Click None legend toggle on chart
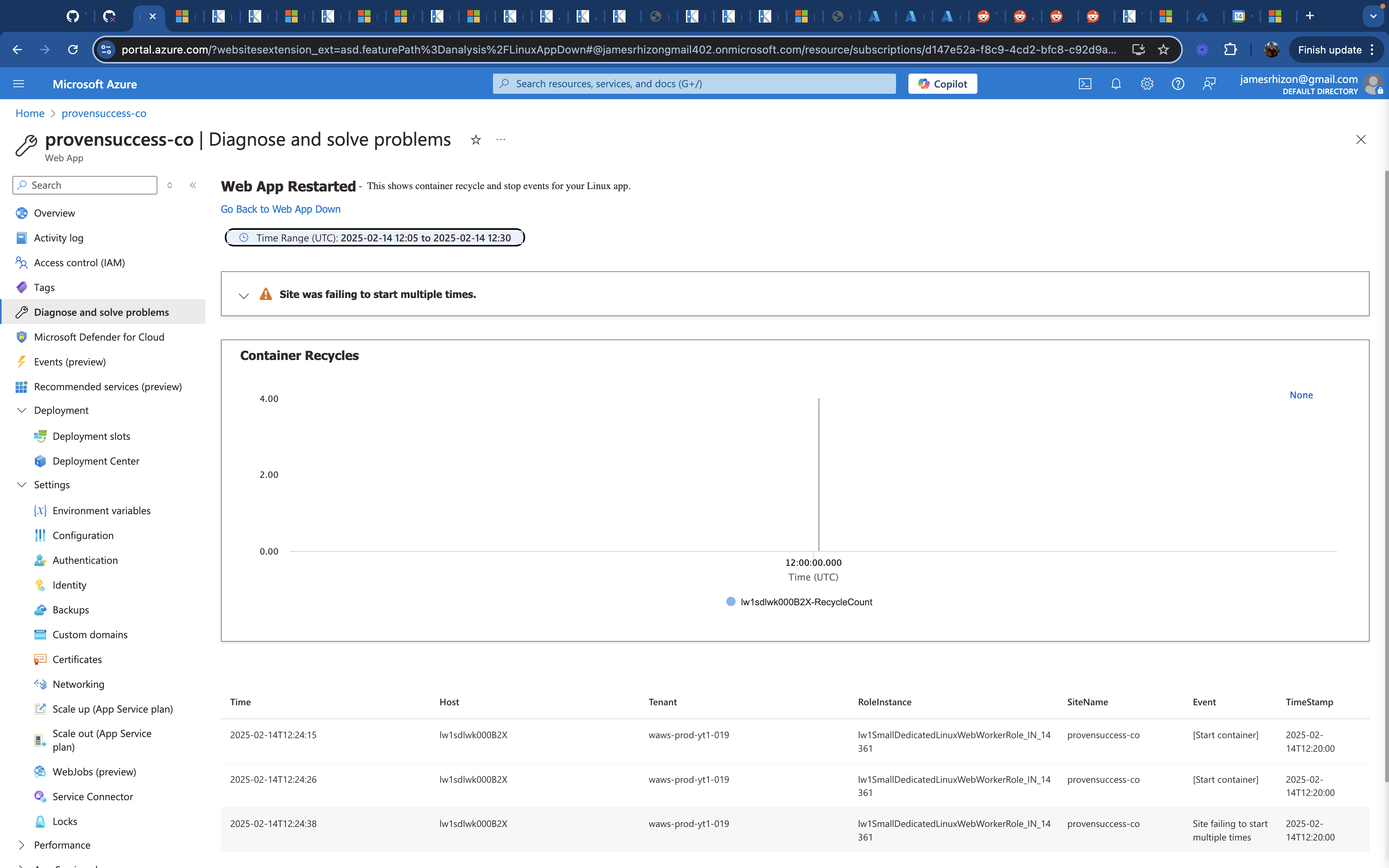The image size is (1389, 868). [1301, 395]
